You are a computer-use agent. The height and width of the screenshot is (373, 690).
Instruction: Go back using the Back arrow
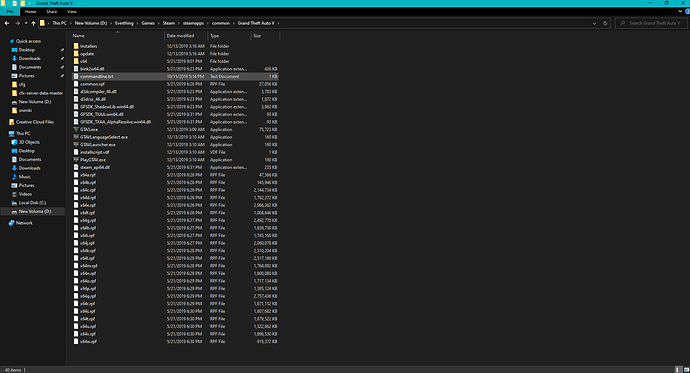pyautogui.click(x=7, y=23)
